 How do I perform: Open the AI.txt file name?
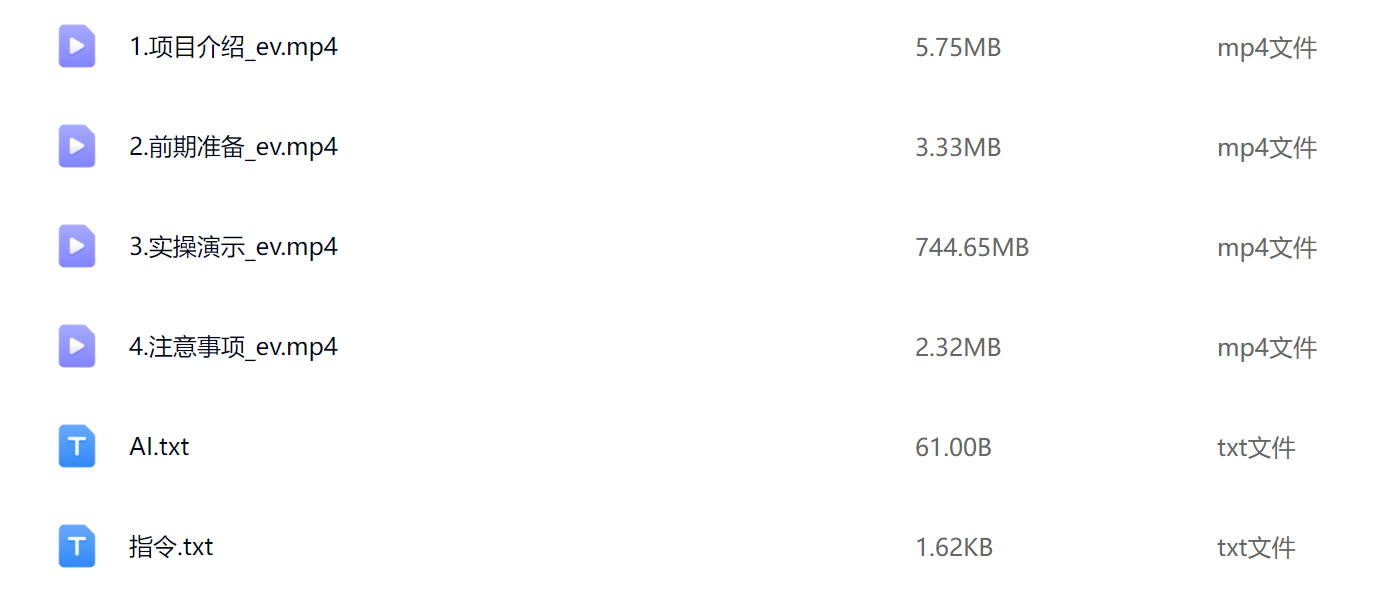(x=159, y=447)
